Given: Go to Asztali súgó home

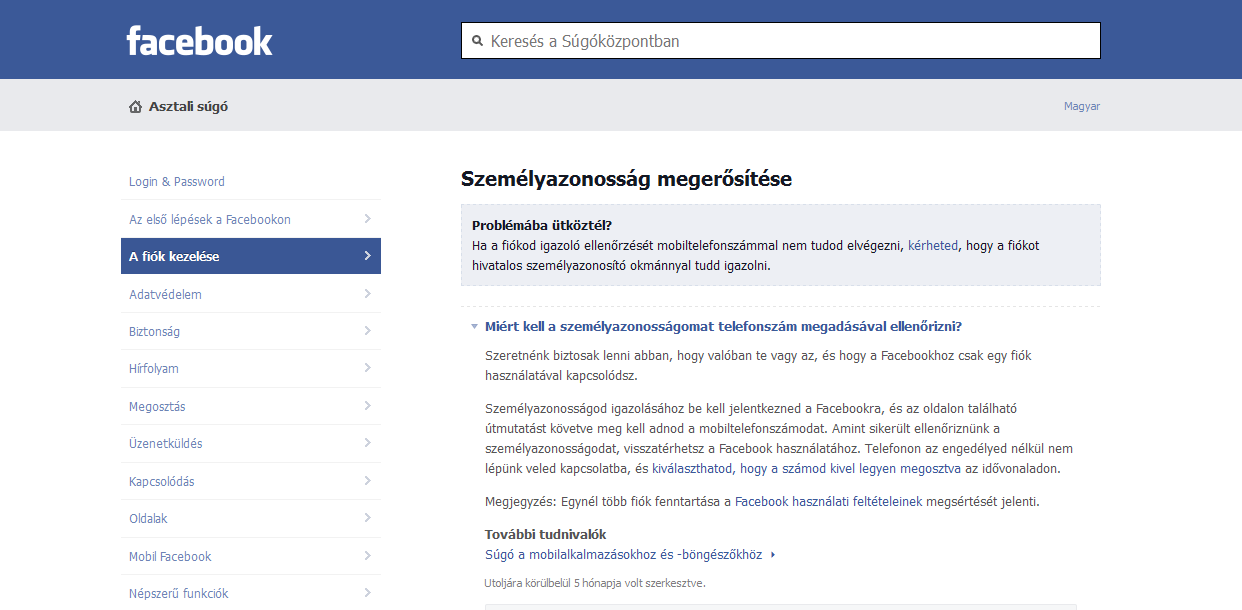Looking at the screenshot, I should point(188,106).
